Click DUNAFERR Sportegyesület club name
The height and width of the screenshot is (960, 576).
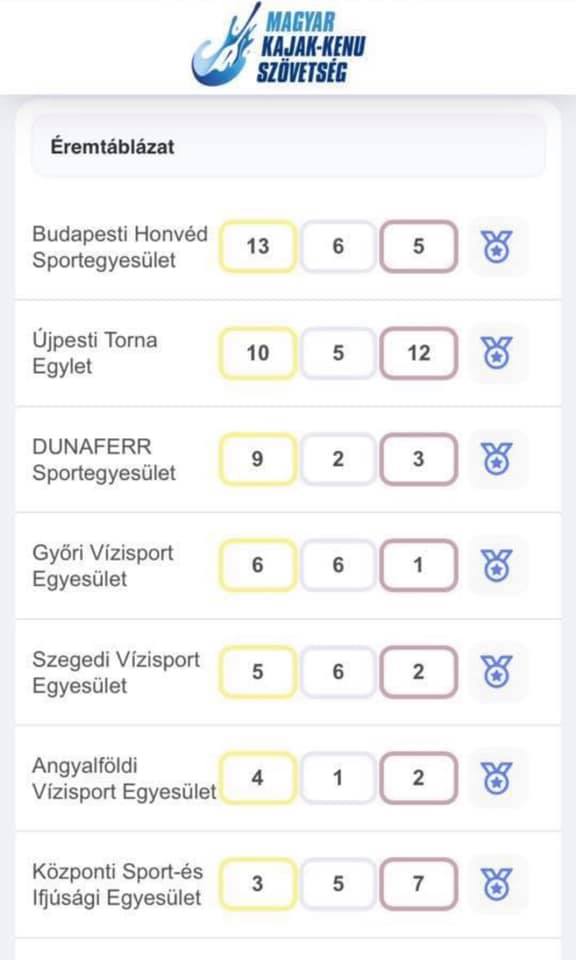click(x=104, y=459)
